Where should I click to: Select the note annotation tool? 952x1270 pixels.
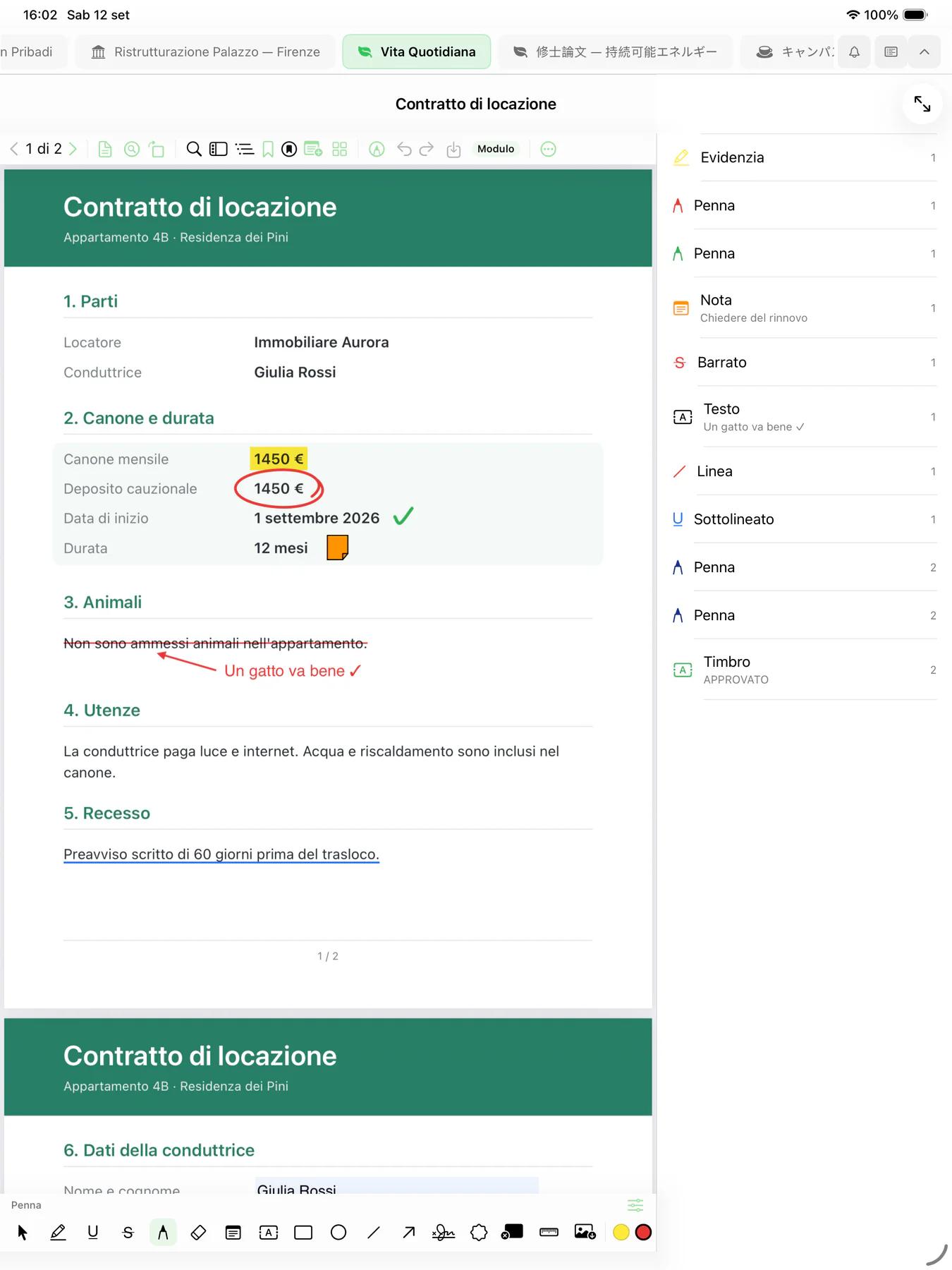[233, 1232]
